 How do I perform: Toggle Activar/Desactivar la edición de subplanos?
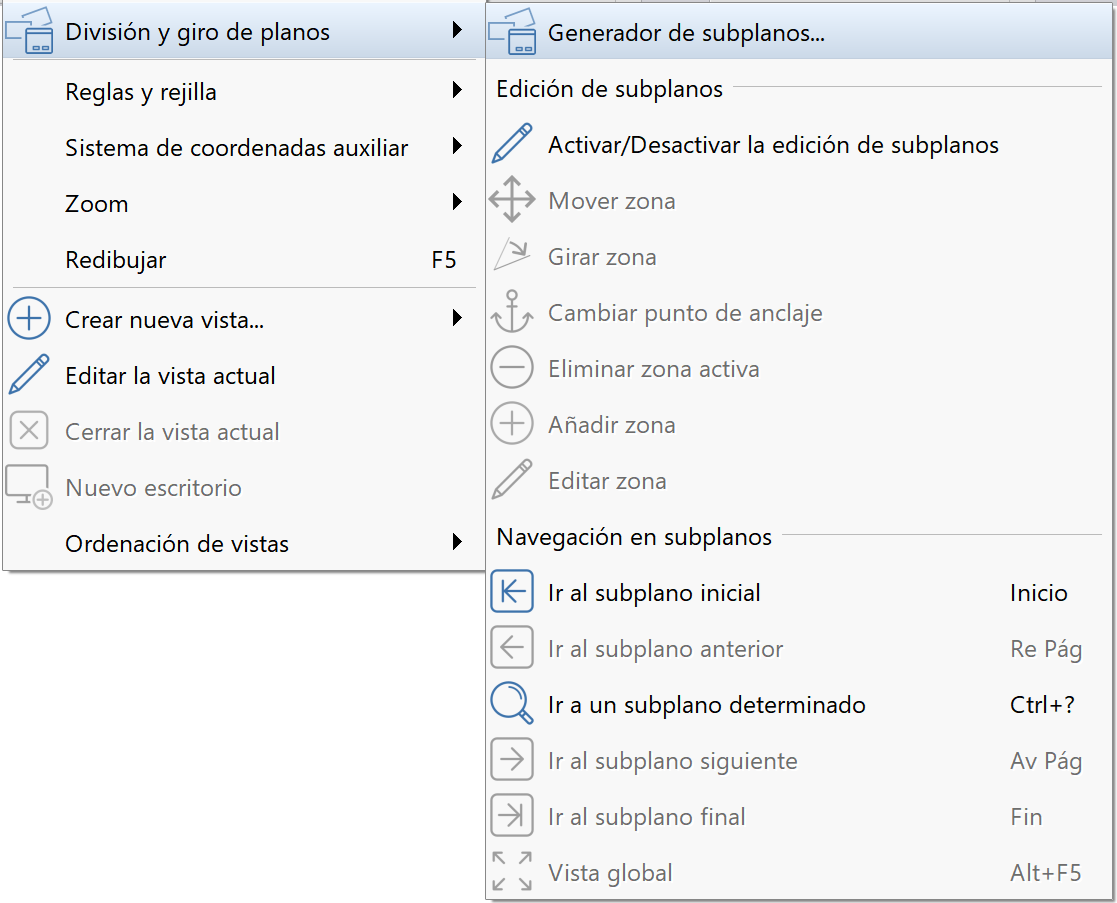point(770,144)
